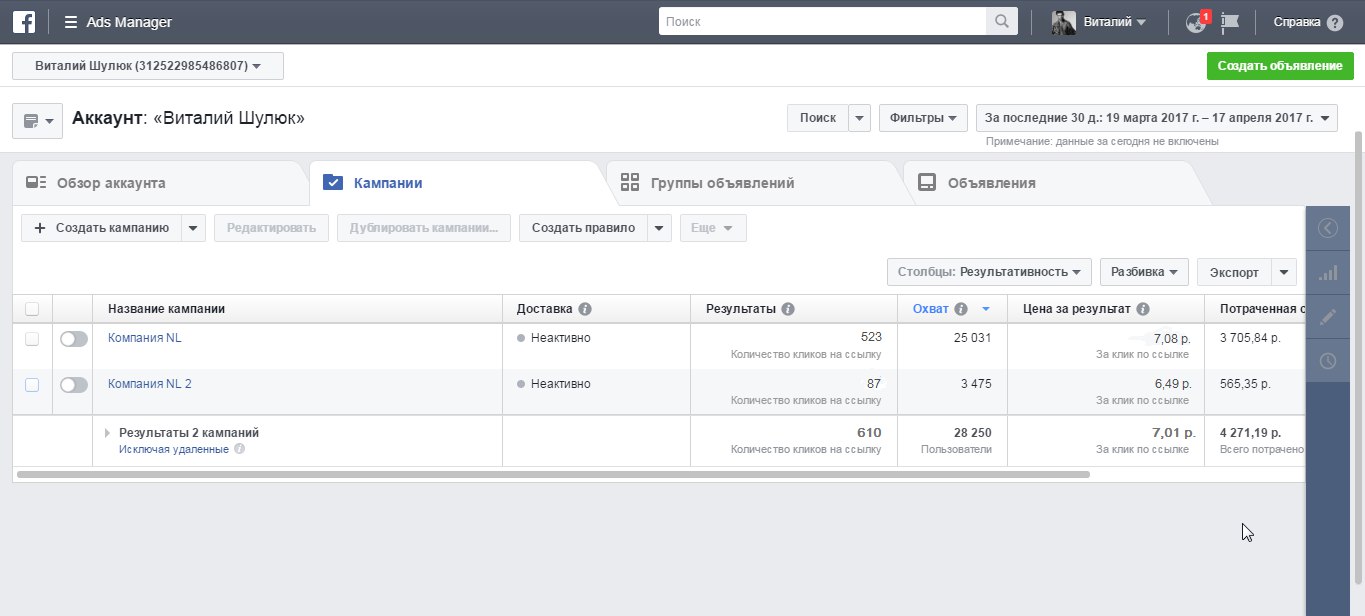Switch on Компания NL campaign toggle

tap(74, 339)
